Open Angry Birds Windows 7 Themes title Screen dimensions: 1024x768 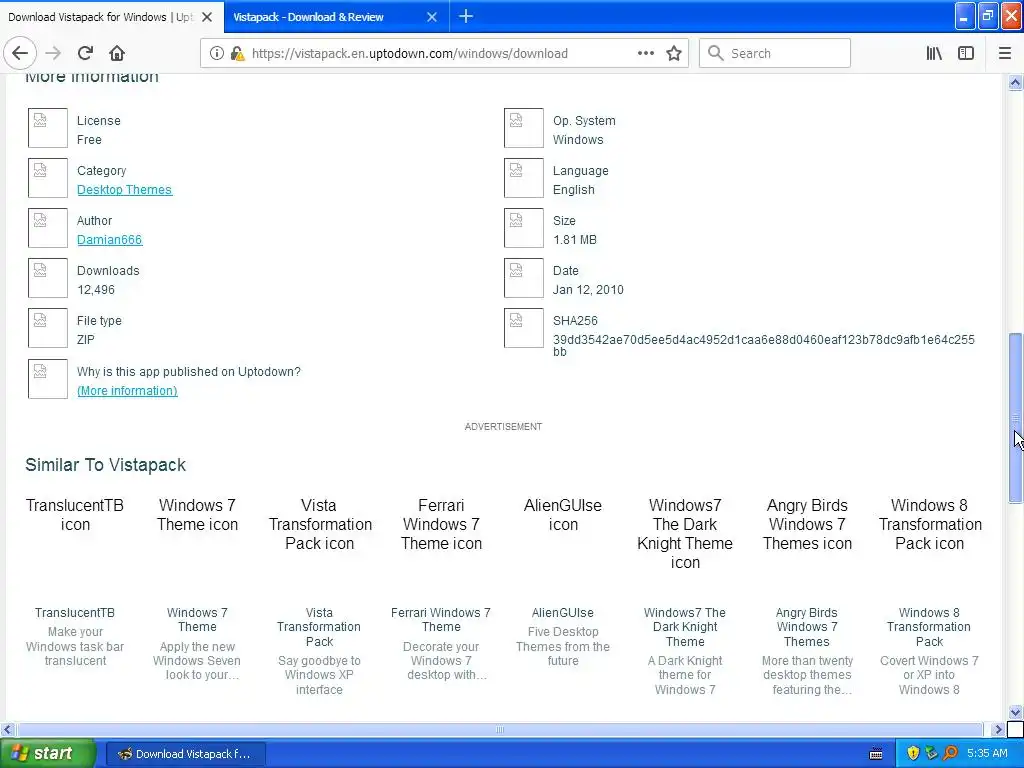coord(807,627)
